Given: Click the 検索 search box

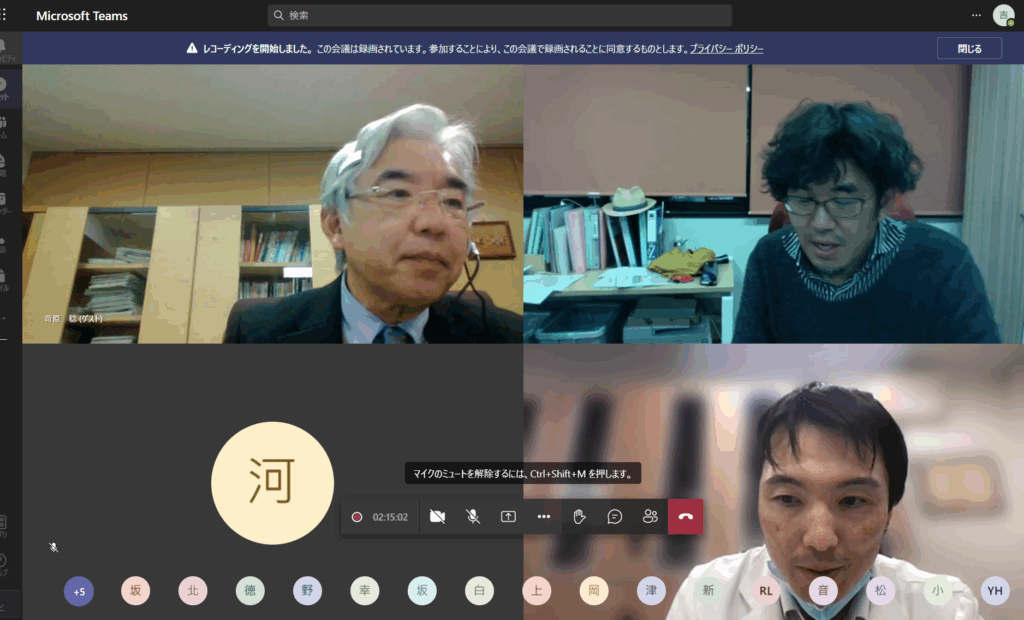Looking at the screenshot, I should 500,16.
